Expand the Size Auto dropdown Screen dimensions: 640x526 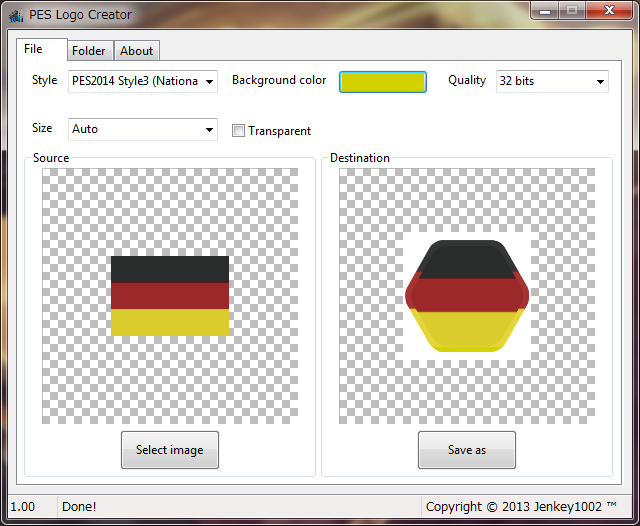[x=143, y=129]
